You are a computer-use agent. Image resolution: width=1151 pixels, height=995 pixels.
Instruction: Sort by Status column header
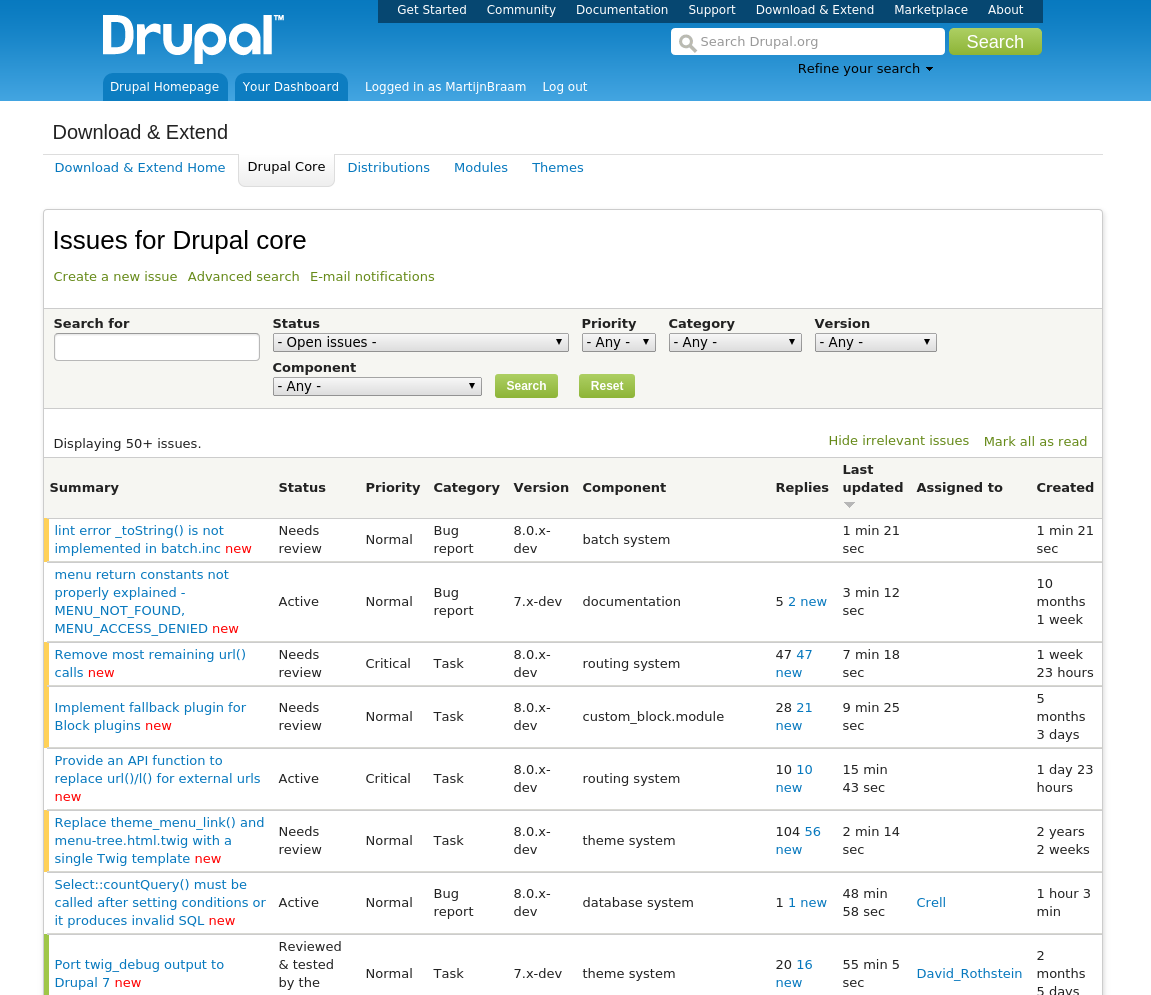pyautogui.click(x=302, y=488)
